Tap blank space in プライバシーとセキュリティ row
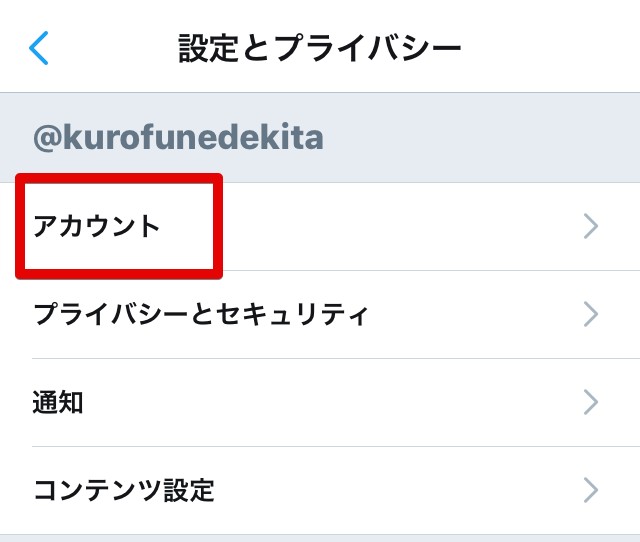The height and width of the screenshot is (542, 640). click(x=470, y=315)
